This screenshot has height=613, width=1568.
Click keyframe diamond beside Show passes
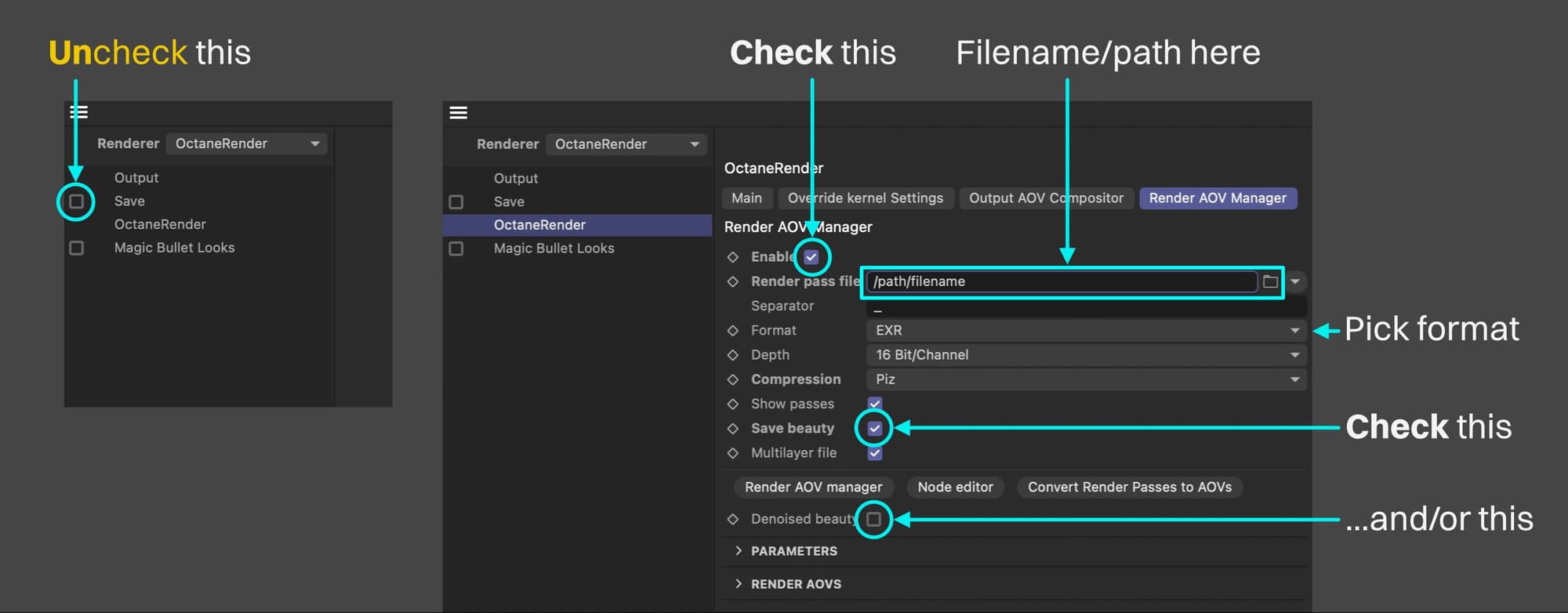point(733,404)
